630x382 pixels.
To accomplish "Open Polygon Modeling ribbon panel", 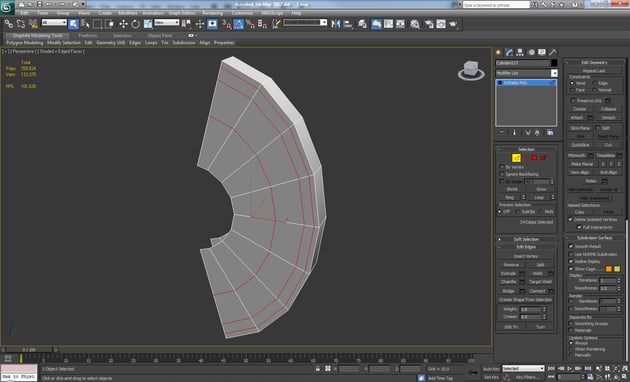I will pos(25,43).
